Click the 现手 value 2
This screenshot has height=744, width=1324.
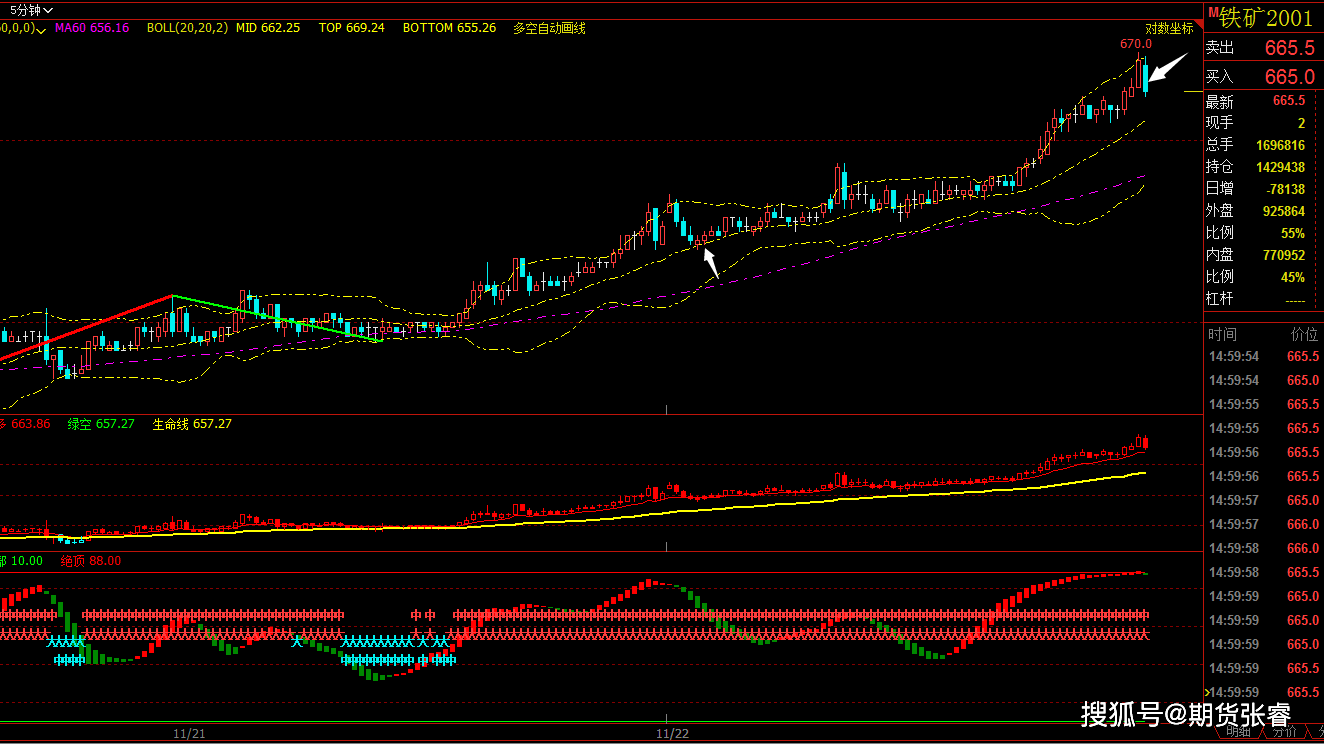point(1301,123)
